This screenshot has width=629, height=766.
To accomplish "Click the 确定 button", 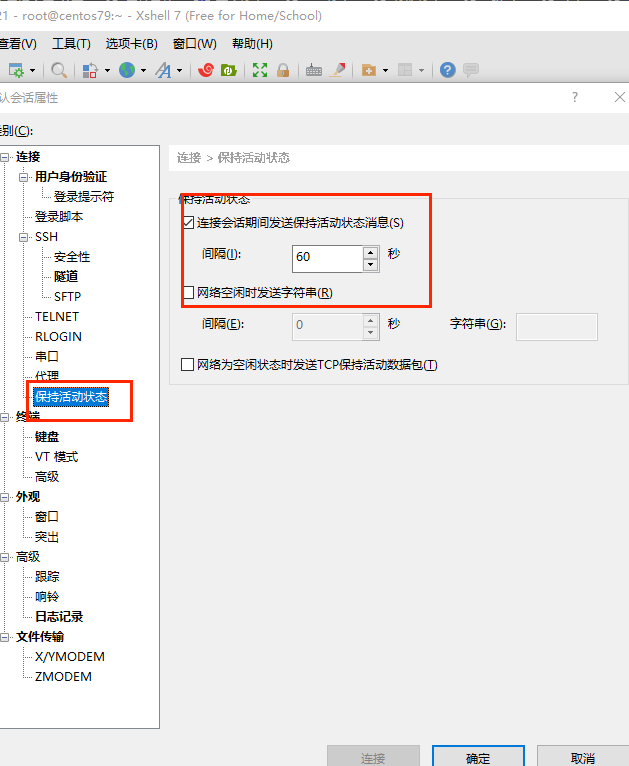I will pyautogui.click(x=478, y=758).
